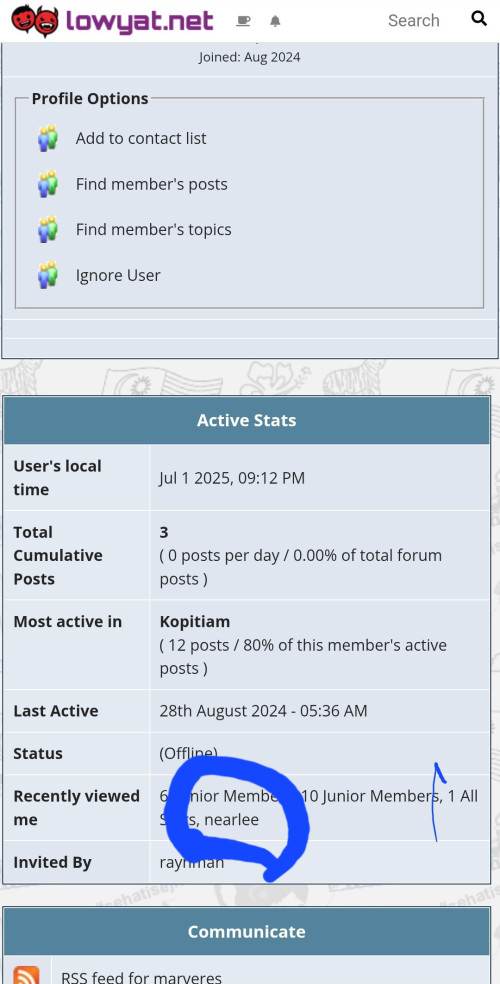
Task: Open RSS feed for marveres link
Action: click(141, 977)
